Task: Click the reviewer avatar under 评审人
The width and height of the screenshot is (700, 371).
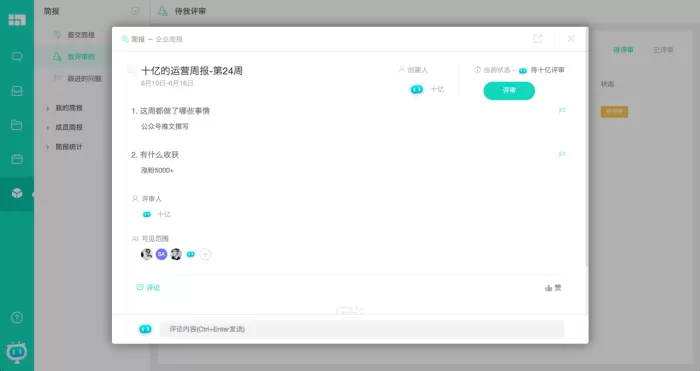Action: 146,214
